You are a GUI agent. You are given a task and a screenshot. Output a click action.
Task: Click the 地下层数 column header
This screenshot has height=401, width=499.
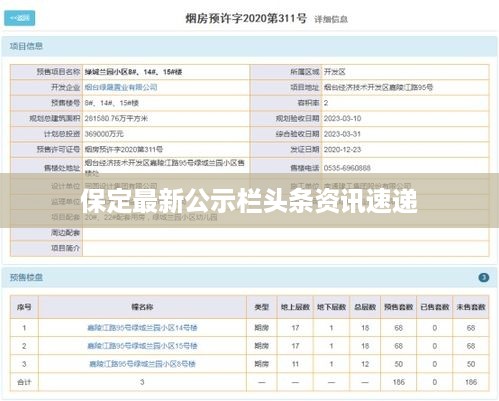click(331, 307)
